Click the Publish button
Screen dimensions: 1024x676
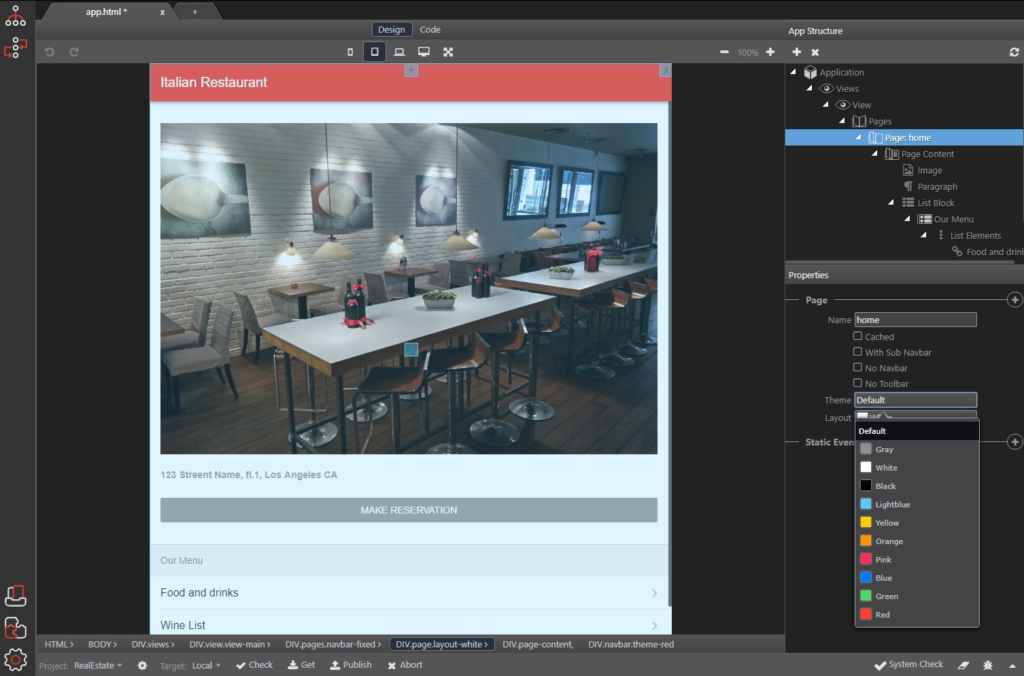coord(350,664)
